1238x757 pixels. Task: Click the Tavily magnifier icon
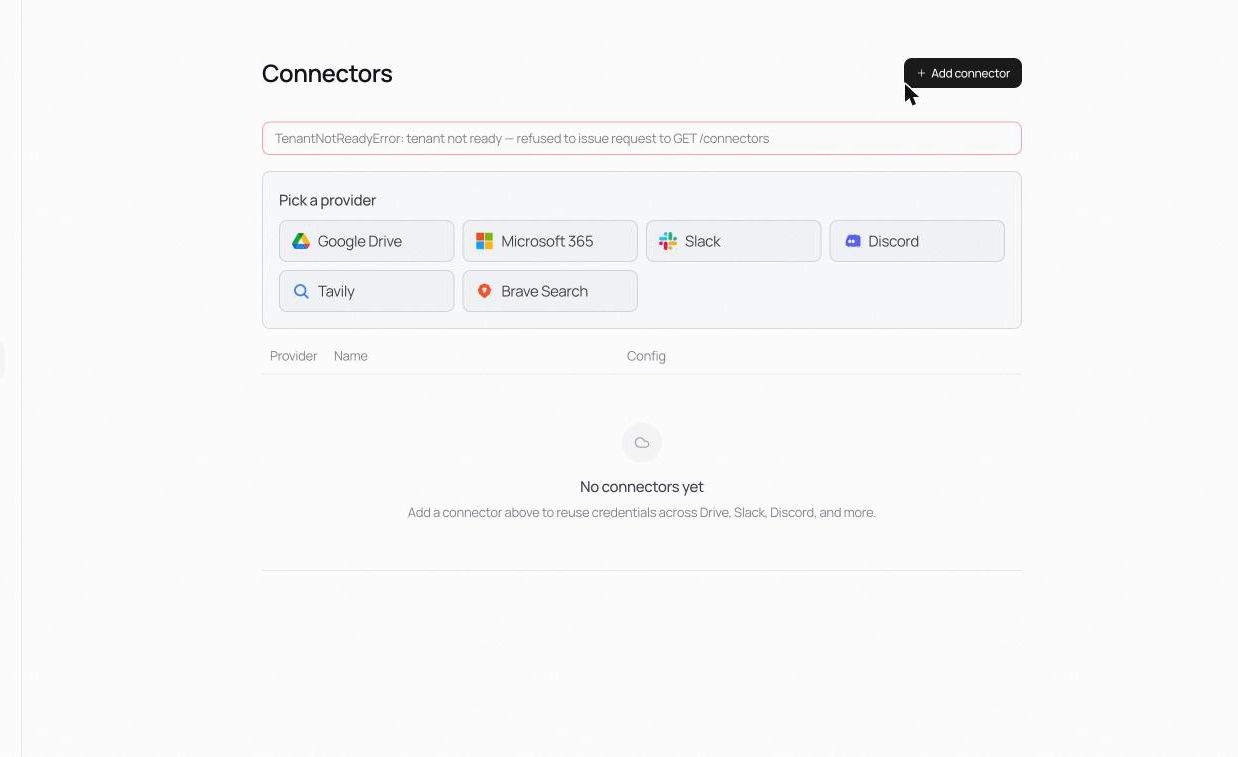[301, 291]
